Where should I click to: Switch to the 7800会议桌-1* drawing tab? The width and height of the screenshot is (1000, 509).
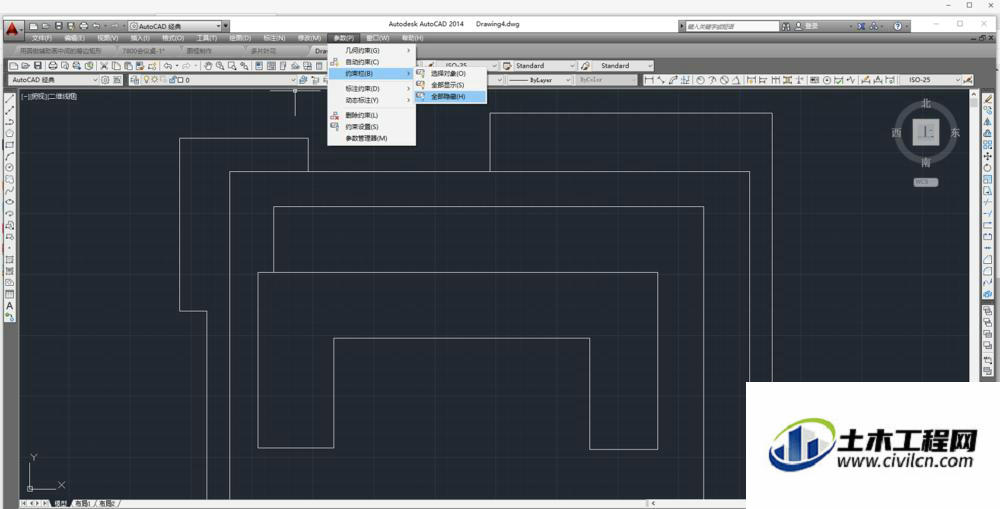(143, 50)
